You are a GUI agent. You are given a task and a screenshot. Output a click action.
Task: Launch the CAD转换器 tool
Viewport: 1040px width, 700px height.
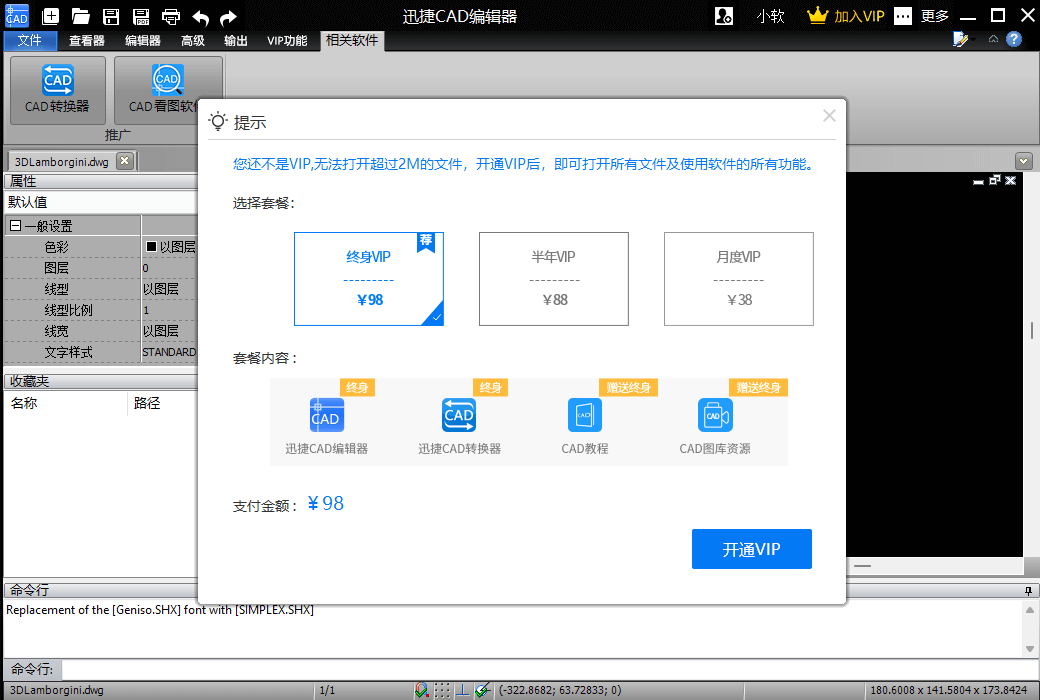pos(58,90)
